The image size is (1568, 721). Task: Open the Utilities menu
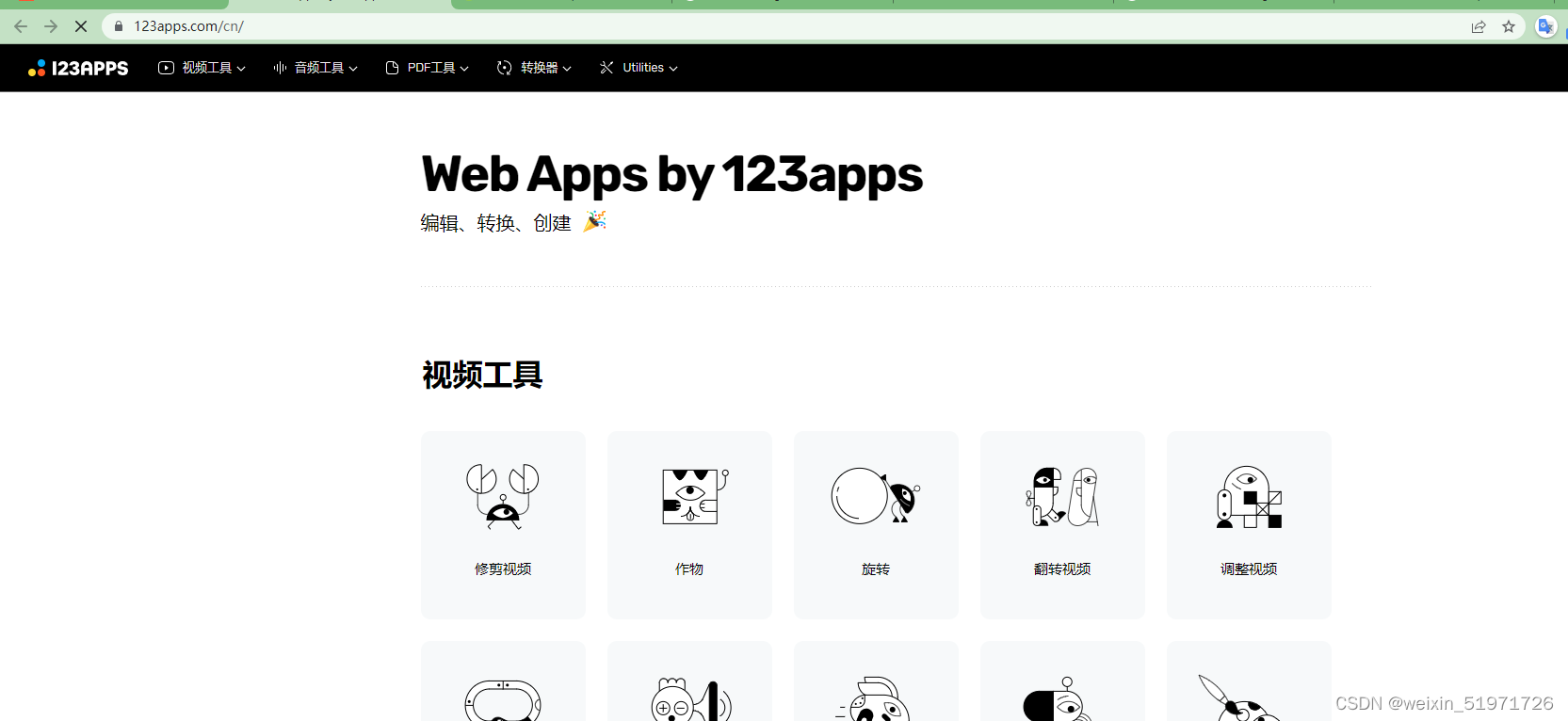tap(639, 68)
